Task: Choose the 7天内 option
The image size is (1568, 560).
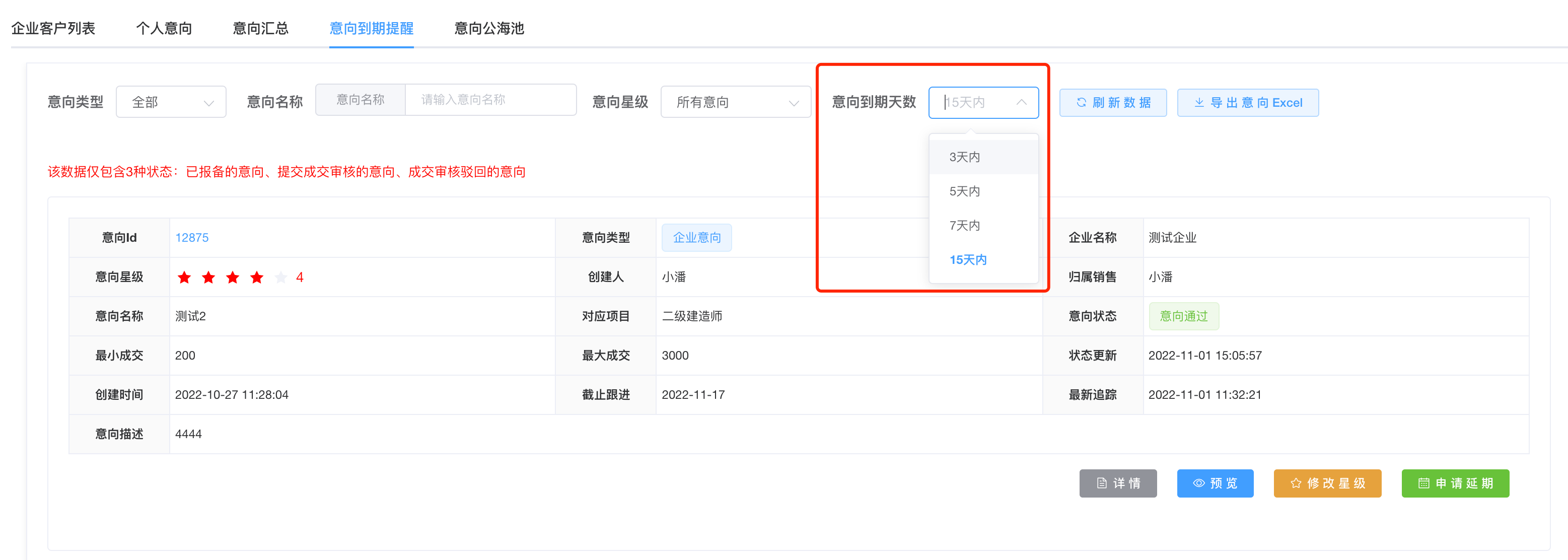Action: coord(965,226)
